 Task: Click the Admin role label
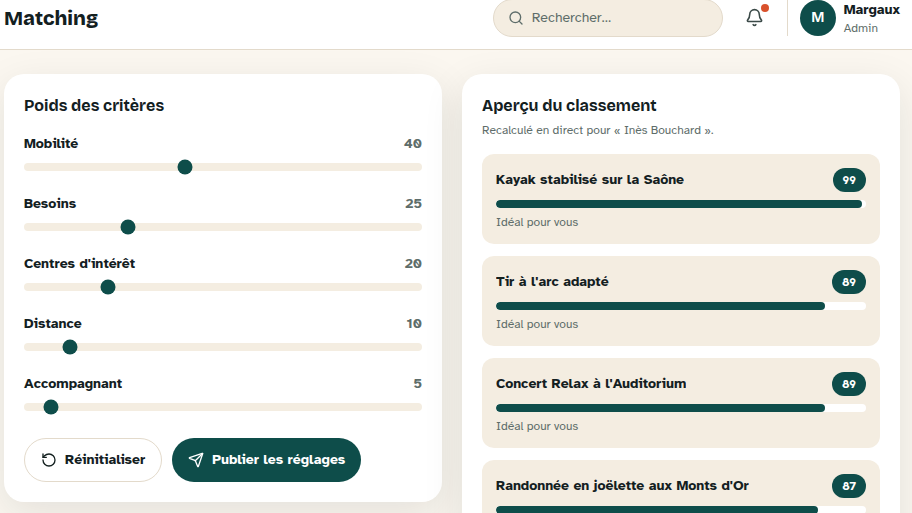point(861,28)
